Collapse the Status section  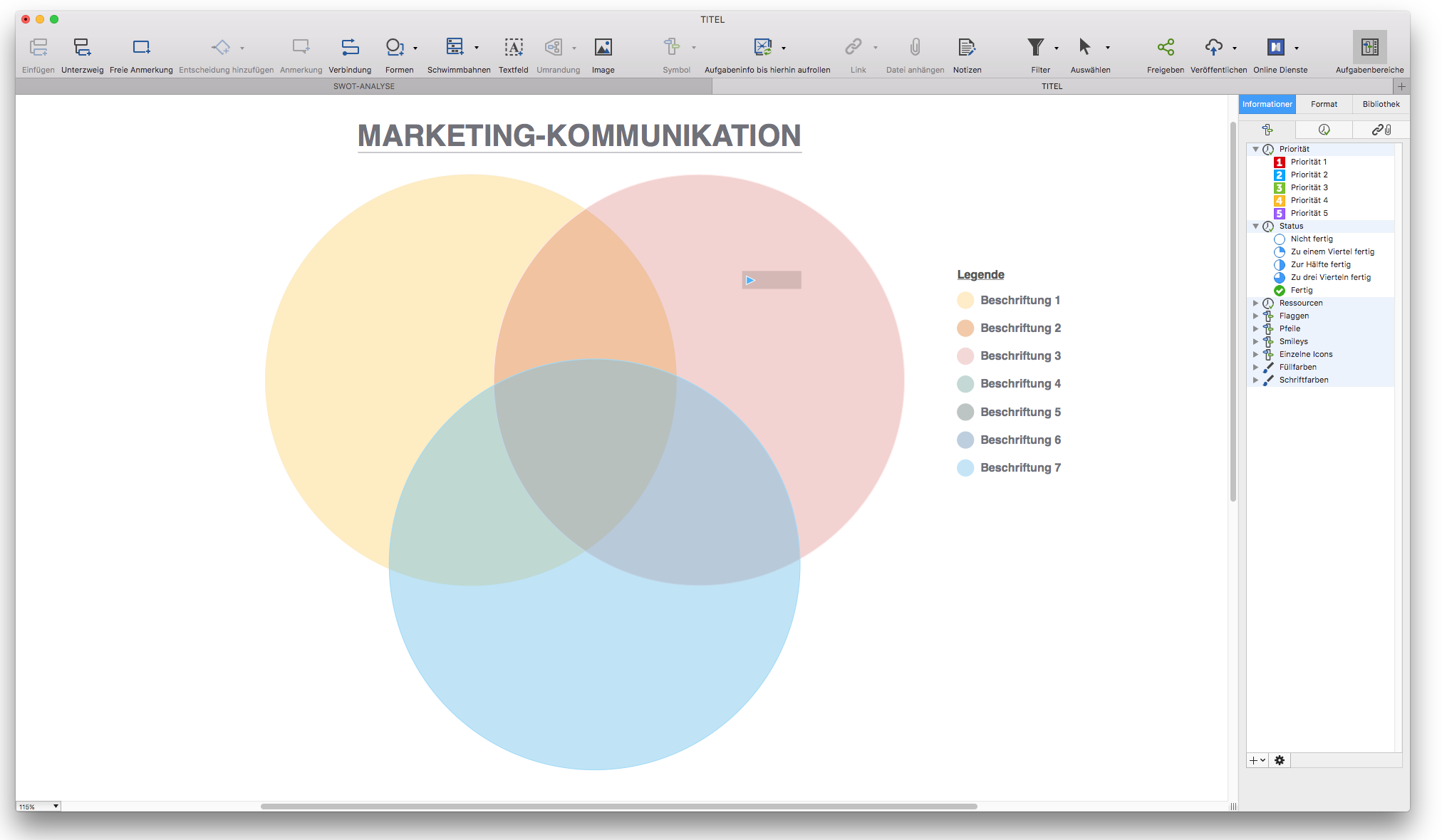[1256, 226]
